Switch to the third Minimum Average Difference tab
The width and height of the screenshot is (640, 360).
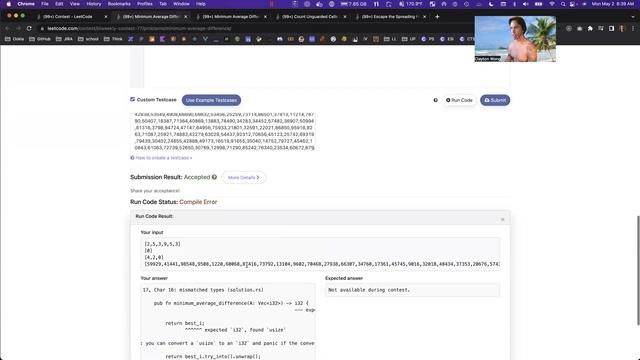[x=231, y=17]
